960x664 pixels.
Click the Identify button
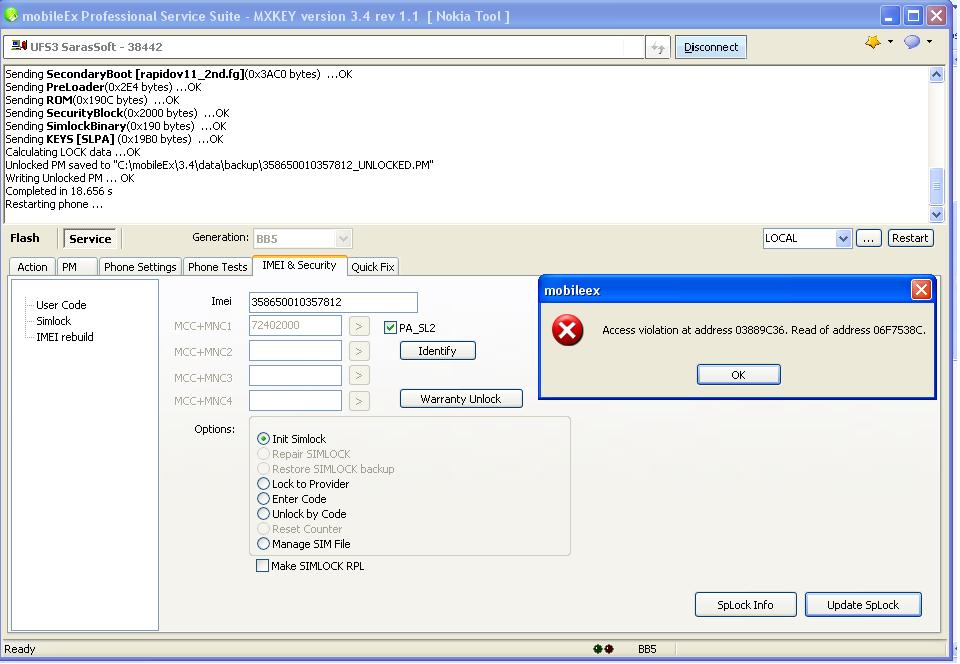point(438,351)
